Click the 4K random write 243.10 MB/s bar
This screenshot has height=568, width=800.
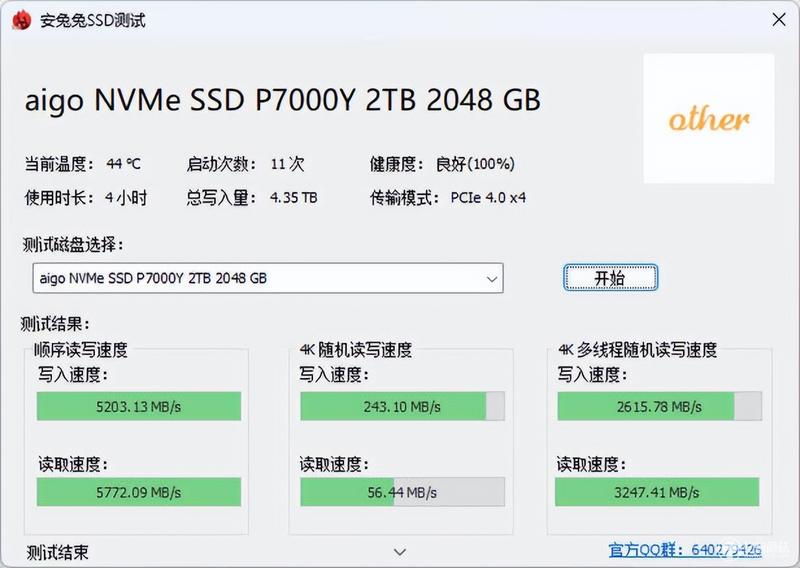(x=403, y=406)
